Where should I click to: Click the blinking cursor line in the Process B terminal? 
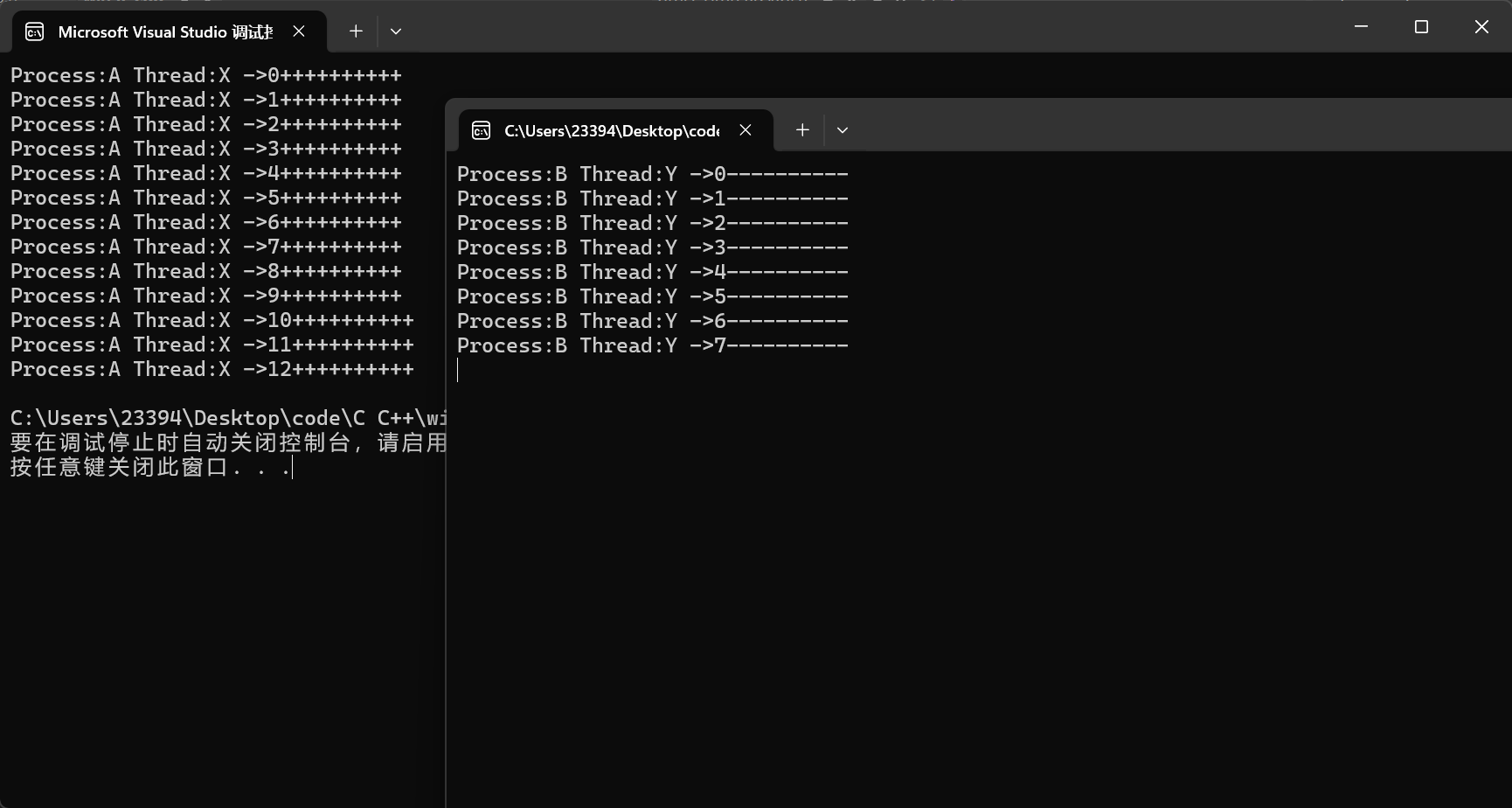(458, 371)
